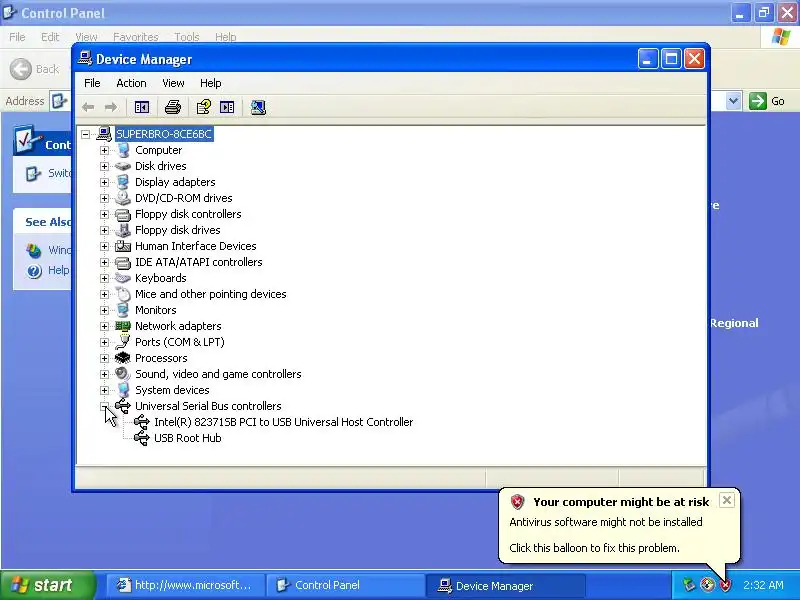Click the Ports (COM & LPT) icon

pyautogui.click(x=123, y=342)
